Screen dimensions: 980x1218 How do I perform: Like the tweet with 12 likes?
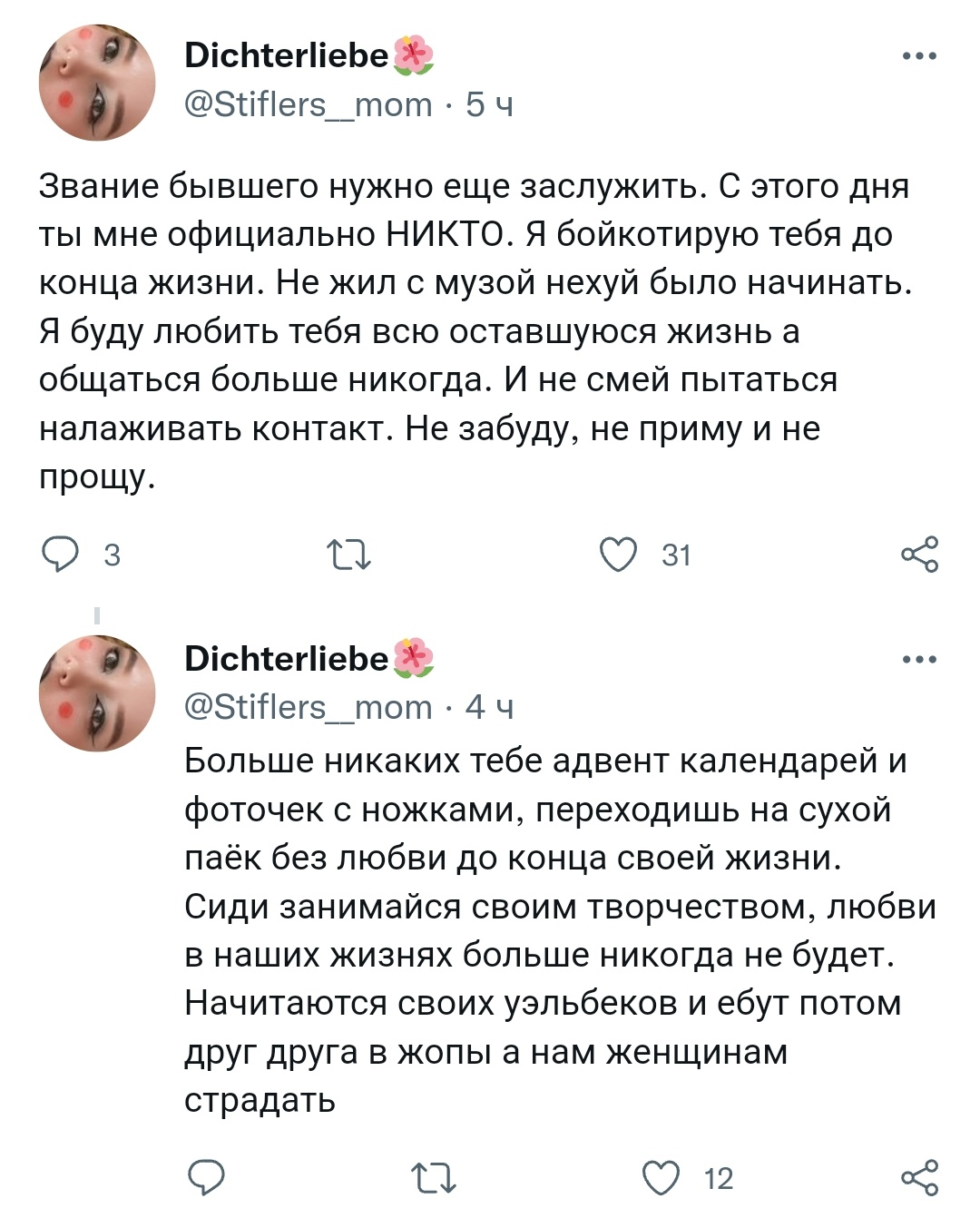(661, 1177)
